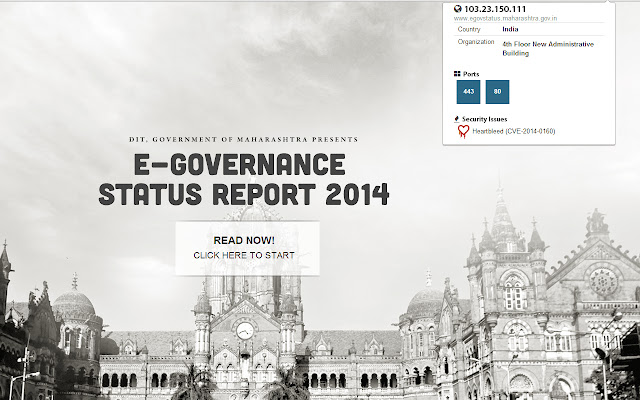Select the 103.23.150.111 IP address heading
This screenshot has height=400, width=640.
[495, 9]
